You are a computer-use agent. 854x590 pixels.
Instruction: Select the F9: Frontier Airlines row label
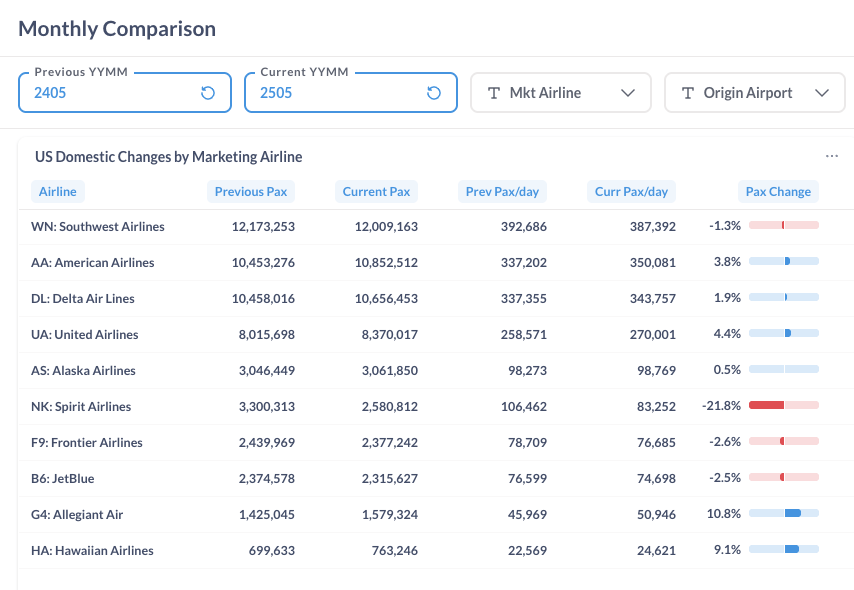pos(87,442)
